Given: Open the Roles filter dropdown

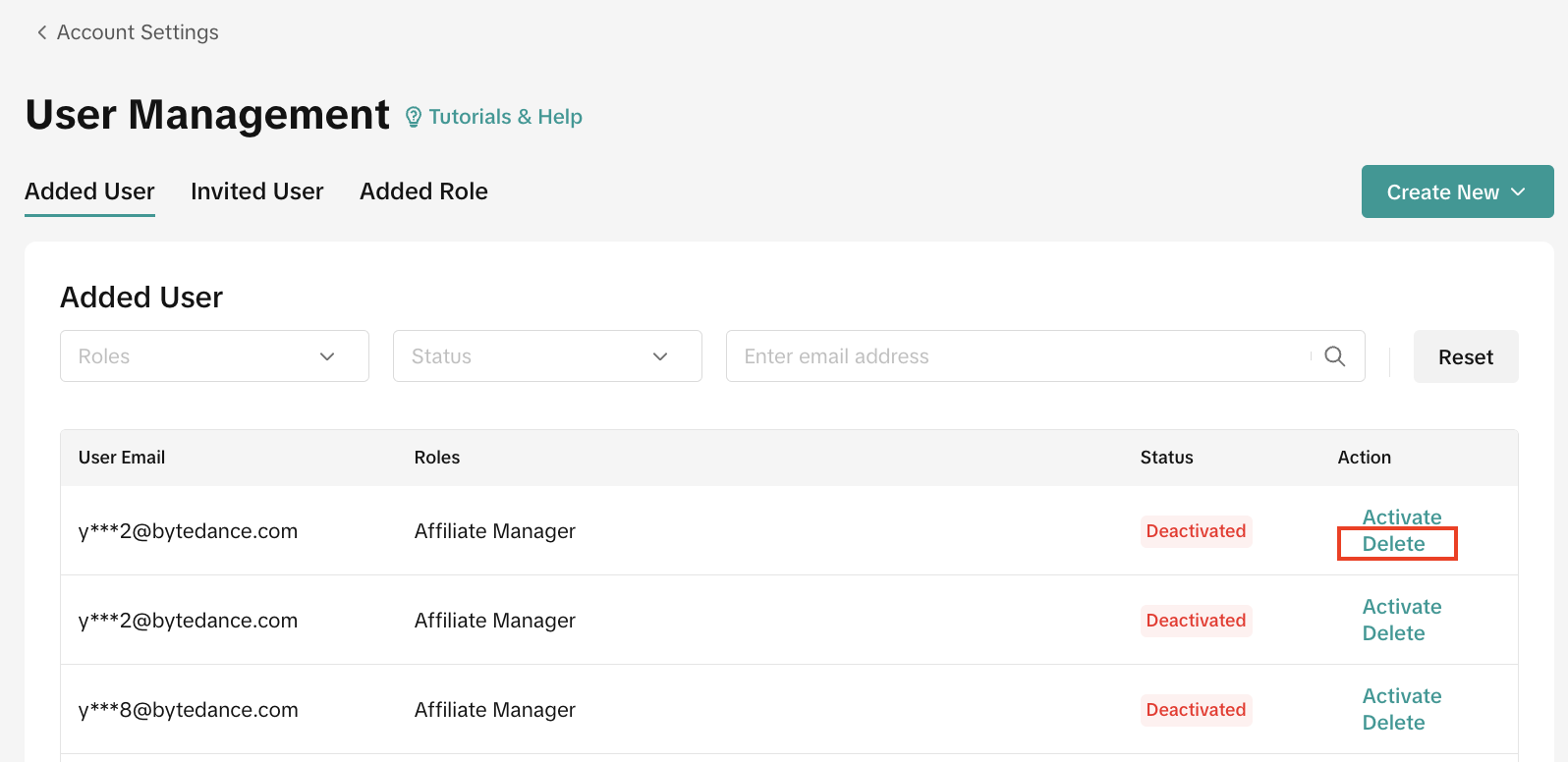Looking at the screenshot, I should tap(214, 356).
